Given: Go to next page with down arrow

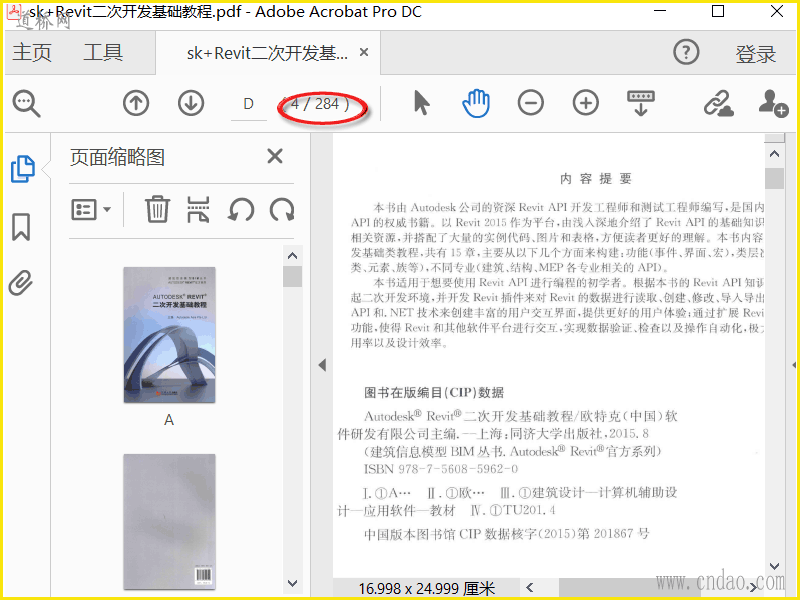Looking at the screenshot, I should pyautogui.click(x=191, y=103).
